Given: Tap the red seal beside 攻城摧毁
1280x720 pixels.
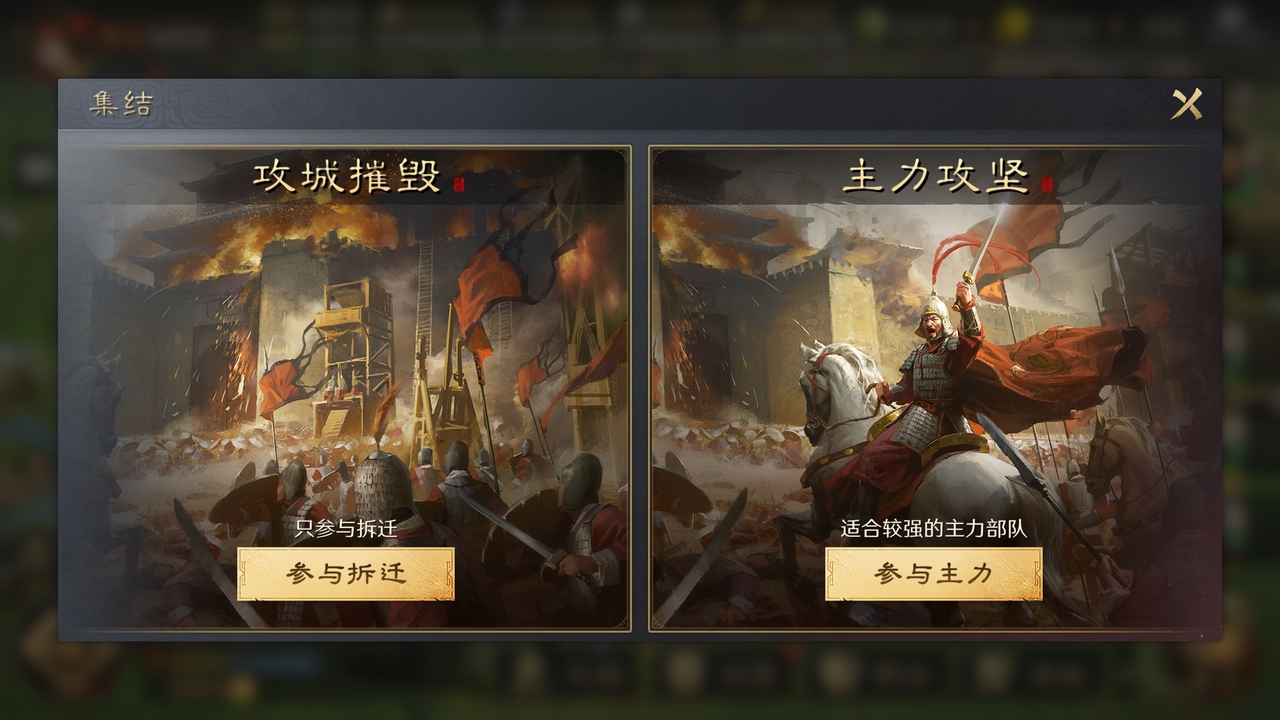Looking at the screenshot, I should pyautogui.click(x=460, y=184).
